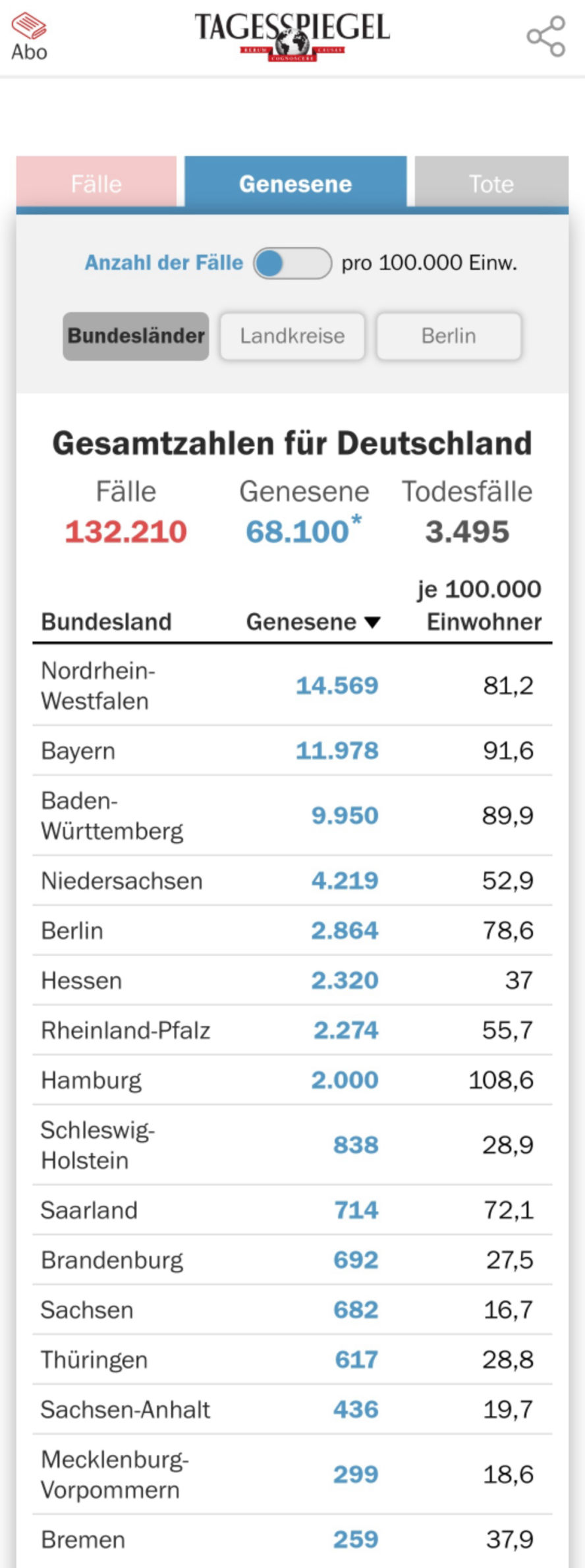The image size is (585, 1568).
Task: Select the Bayern table row
Action: coord(292,750)
